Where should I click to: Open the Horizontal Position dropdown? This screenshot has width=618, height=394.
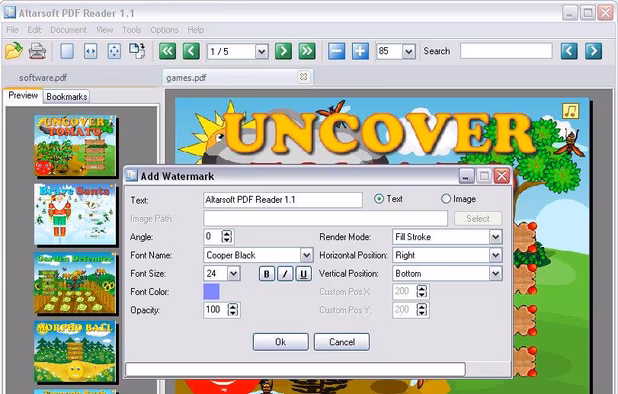pos(495,255)
